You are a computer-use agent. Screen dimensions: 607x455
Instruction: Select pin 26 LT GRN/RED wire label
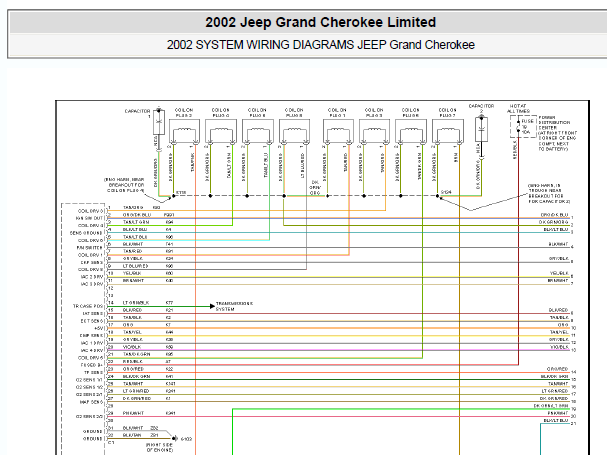point(136,391)
